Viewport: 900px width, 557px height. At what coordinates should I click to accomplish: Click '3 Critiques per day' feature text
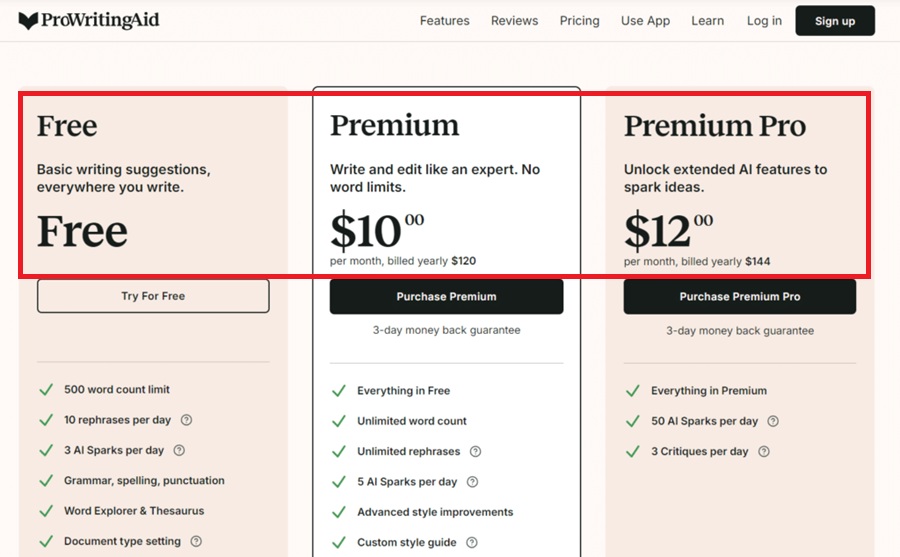click(700, 451)
